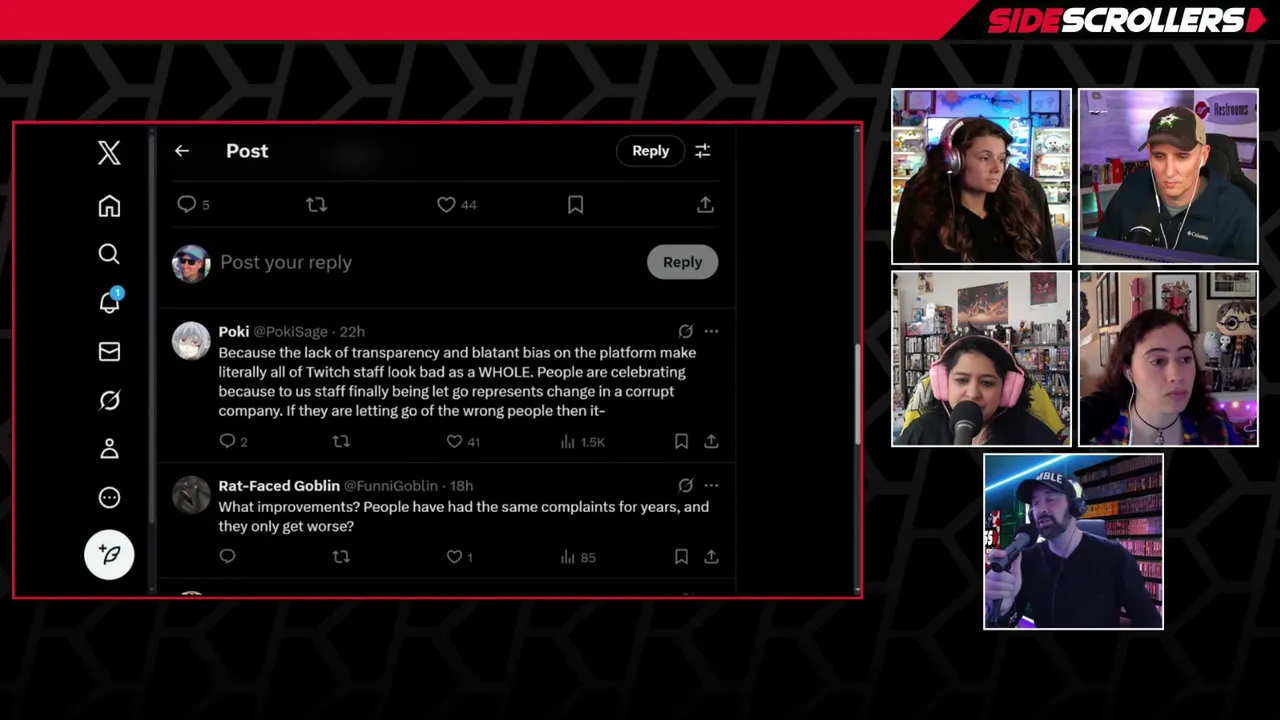Image resolution: width=1280 pixels, height=720 pixels.
Task: View analytics 85 on Rat-Faced Goblin's post
Action: point(578,557)
